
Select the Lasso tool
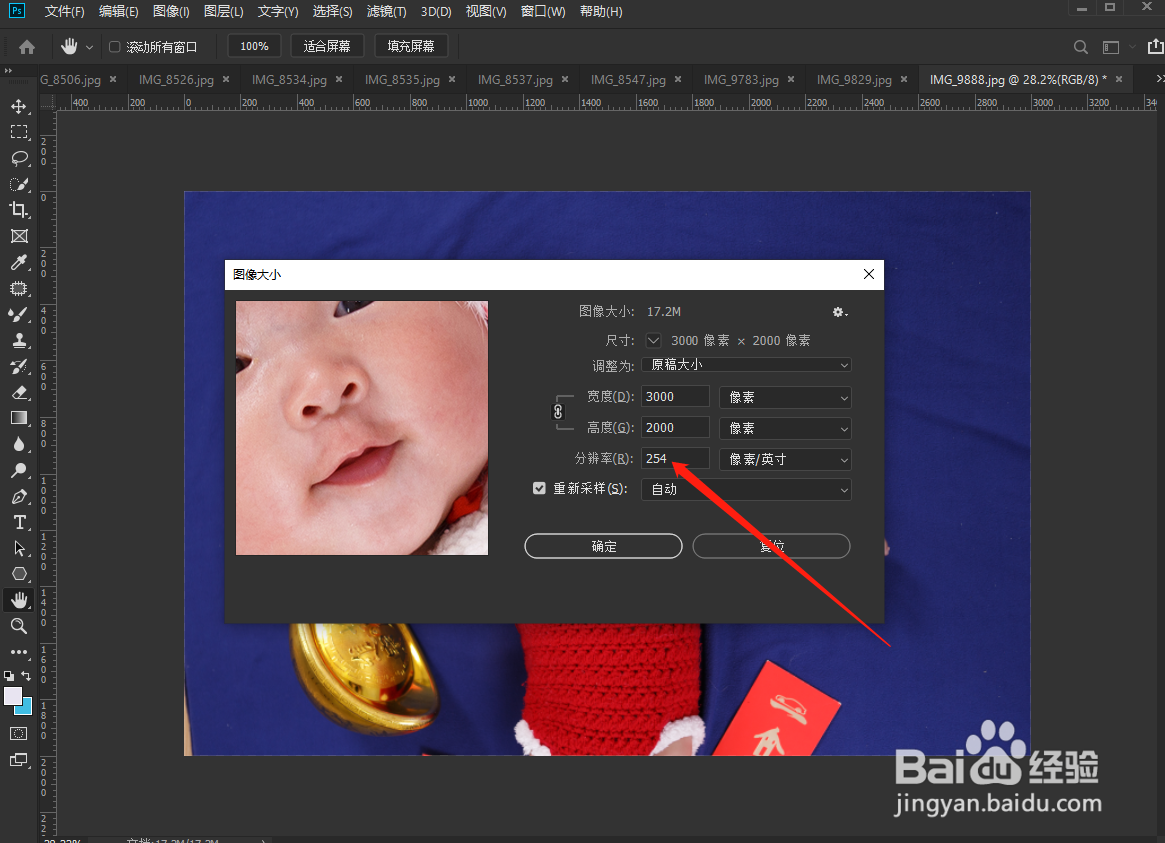point(19,158)
